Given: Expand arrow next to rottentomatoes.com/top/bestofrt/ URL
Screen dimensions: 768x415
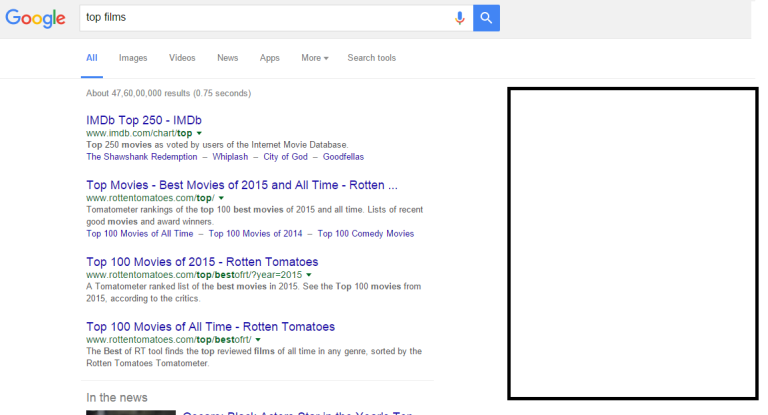Looking at the screenshot, I should coord(258,340).
